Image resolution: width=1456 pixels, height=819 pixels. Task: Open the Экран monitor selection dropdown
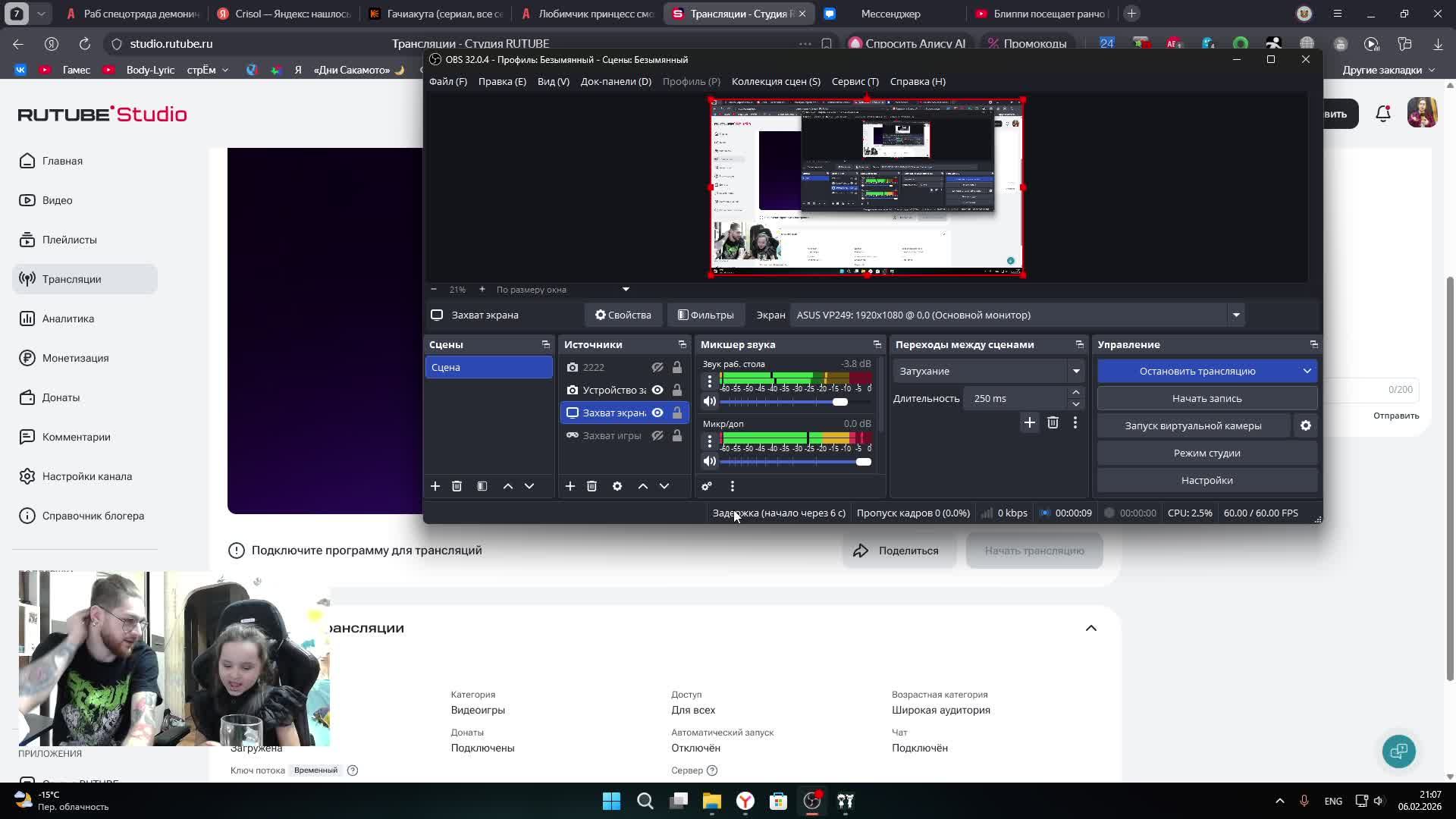[x=1235, y=315]
